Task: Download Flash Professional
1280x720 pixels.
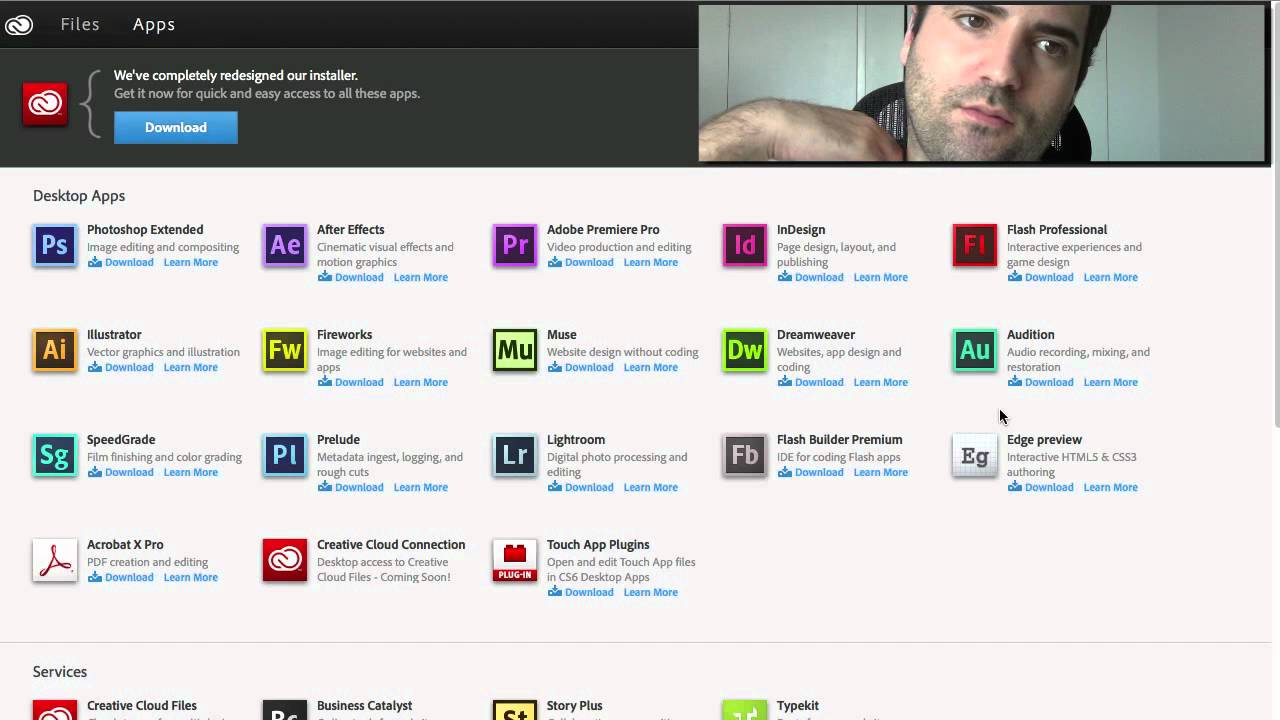Action: coord(1041,277)
